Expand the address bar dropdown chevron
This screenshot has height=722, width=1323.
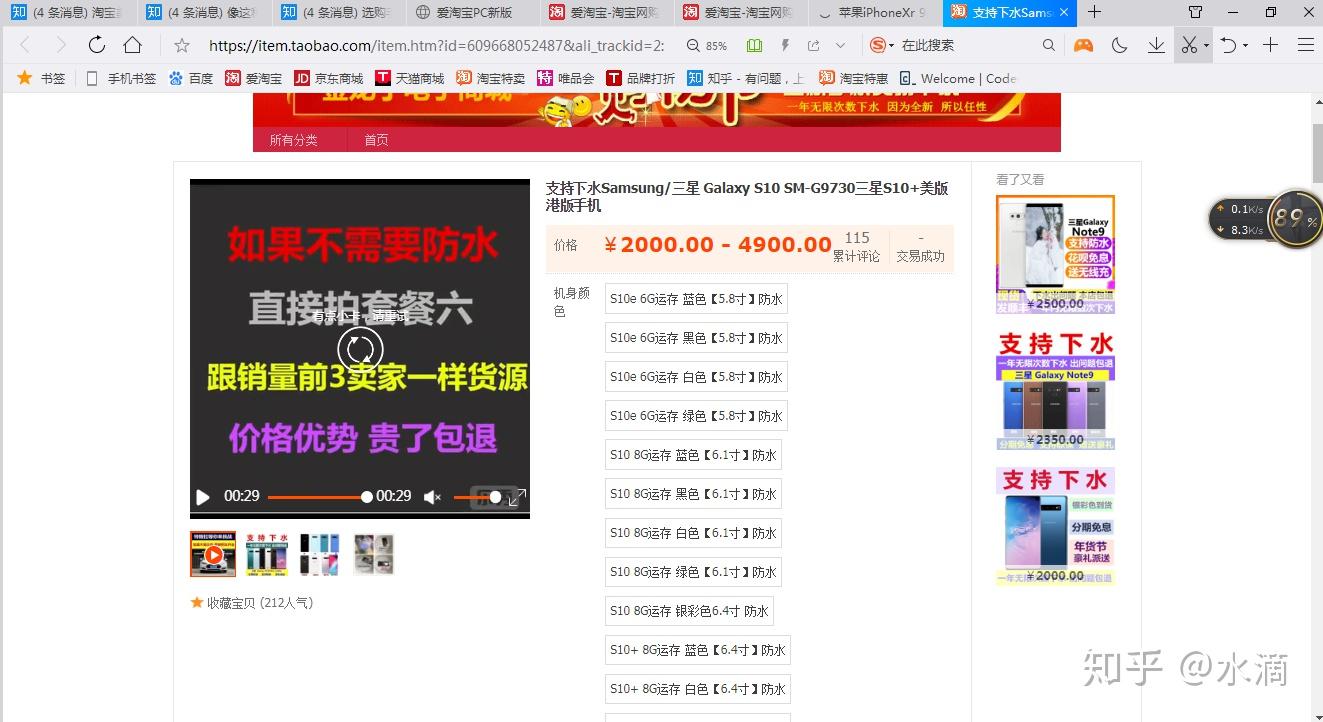click(840, 46)
